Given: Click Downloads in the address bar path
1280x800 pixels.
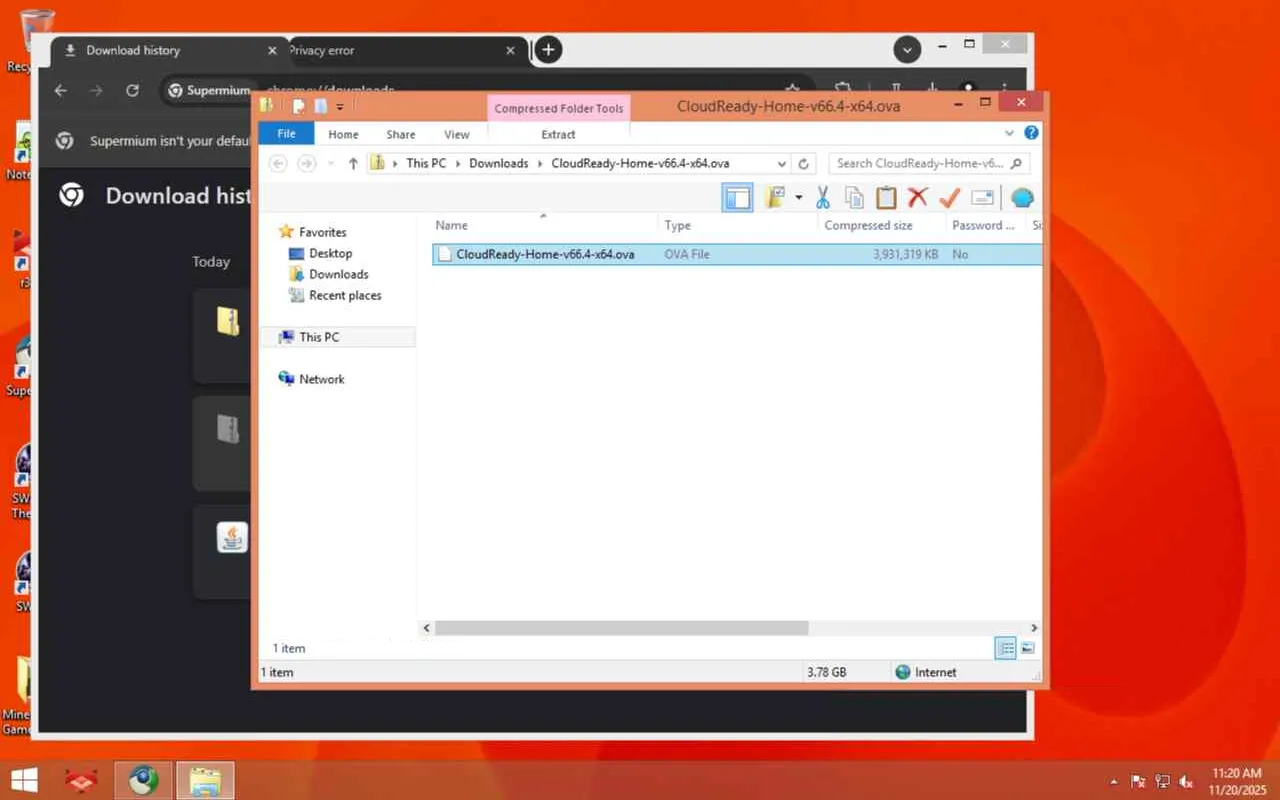Looking at the screenshot, I should (x=498, y=163).
